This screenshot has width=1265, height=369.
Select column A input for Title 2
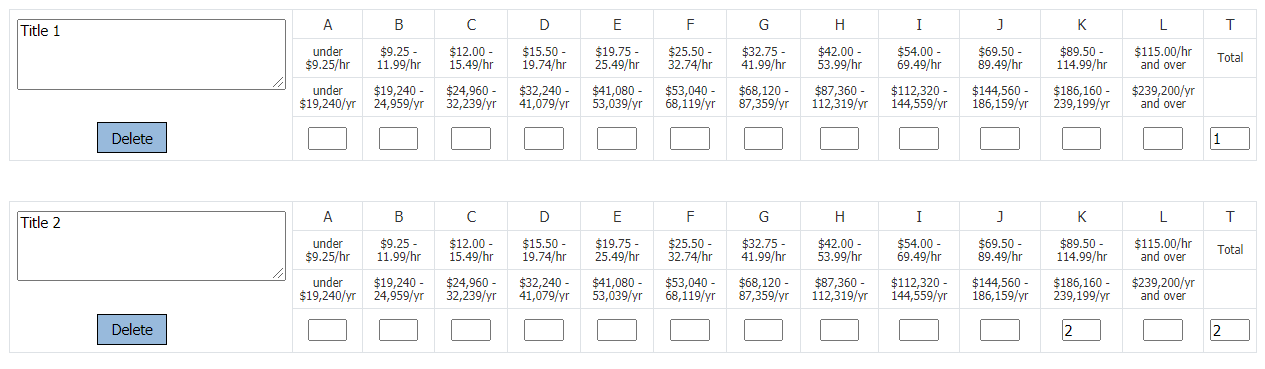[x=327, y=330]
